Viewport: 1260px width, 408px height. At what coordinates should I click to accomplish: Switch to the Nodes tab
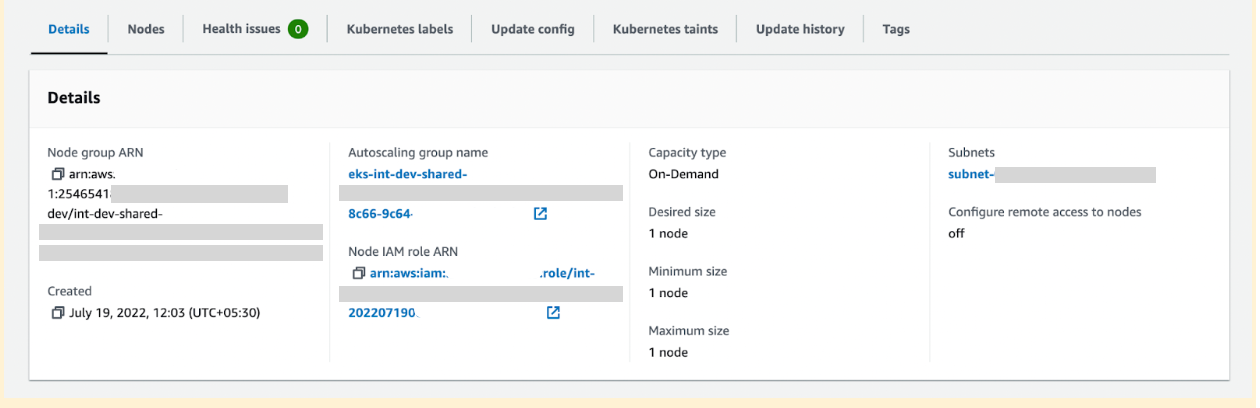point(146,29)
